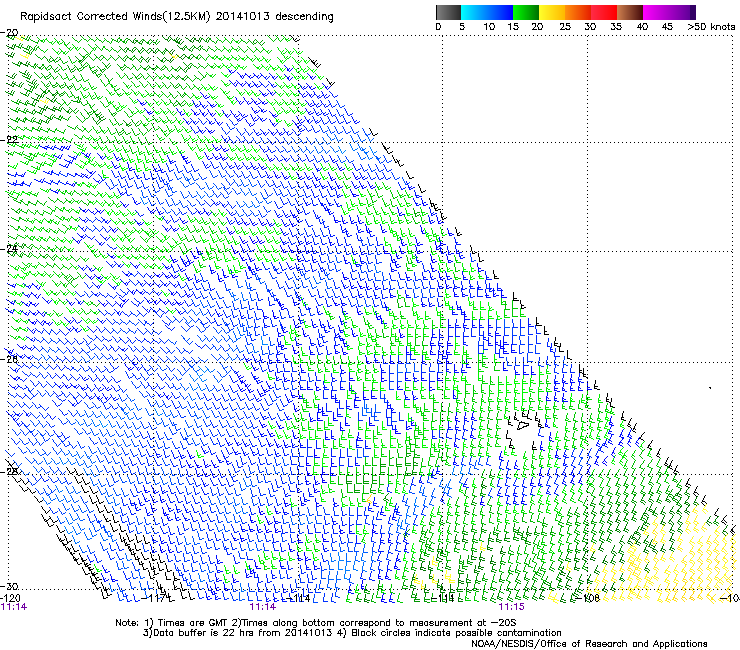Select the blue 10-15 knots legend color

click(x=499, y=12)
